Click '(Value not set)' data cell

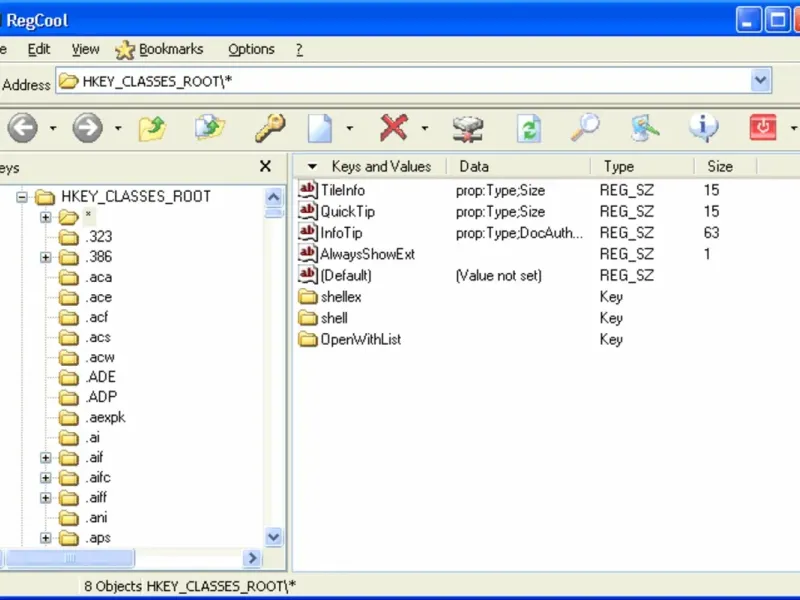tap(498, 276)
